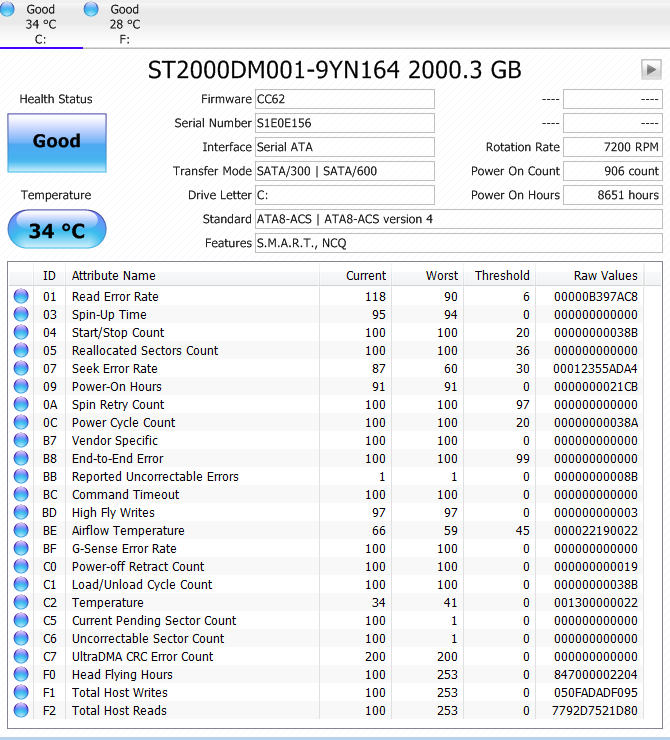
Task: Click the Power On Hours value field
Action: click(612, 195)
